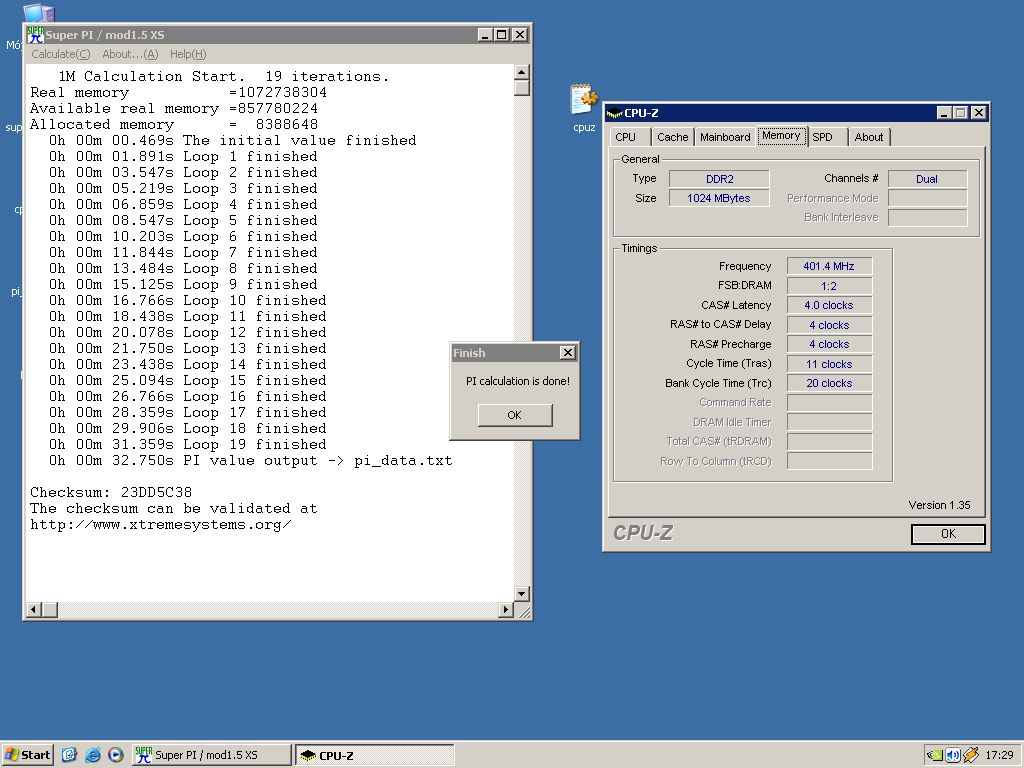Click the Super PI title bar icon

coord(35,35)
